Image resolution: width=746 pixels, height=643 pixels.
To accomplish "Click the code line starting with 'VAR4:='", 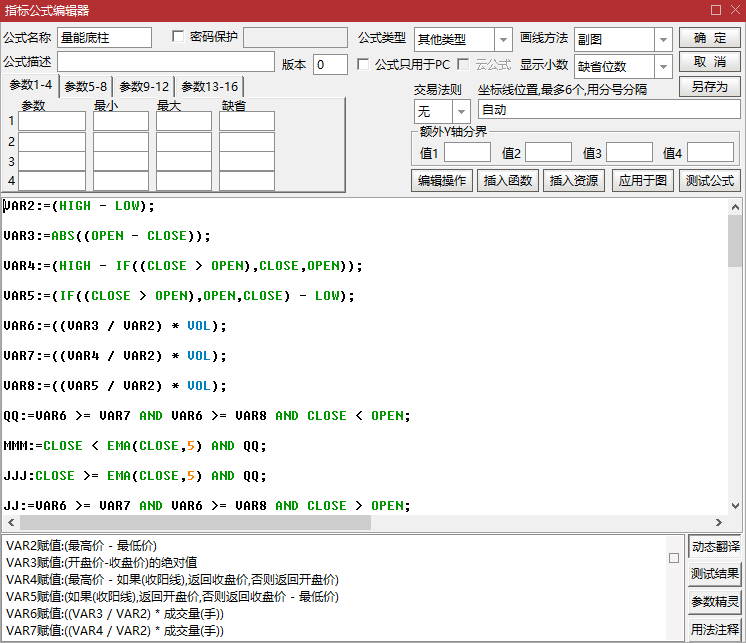I will pyautogui.click(x=183, y=266).
